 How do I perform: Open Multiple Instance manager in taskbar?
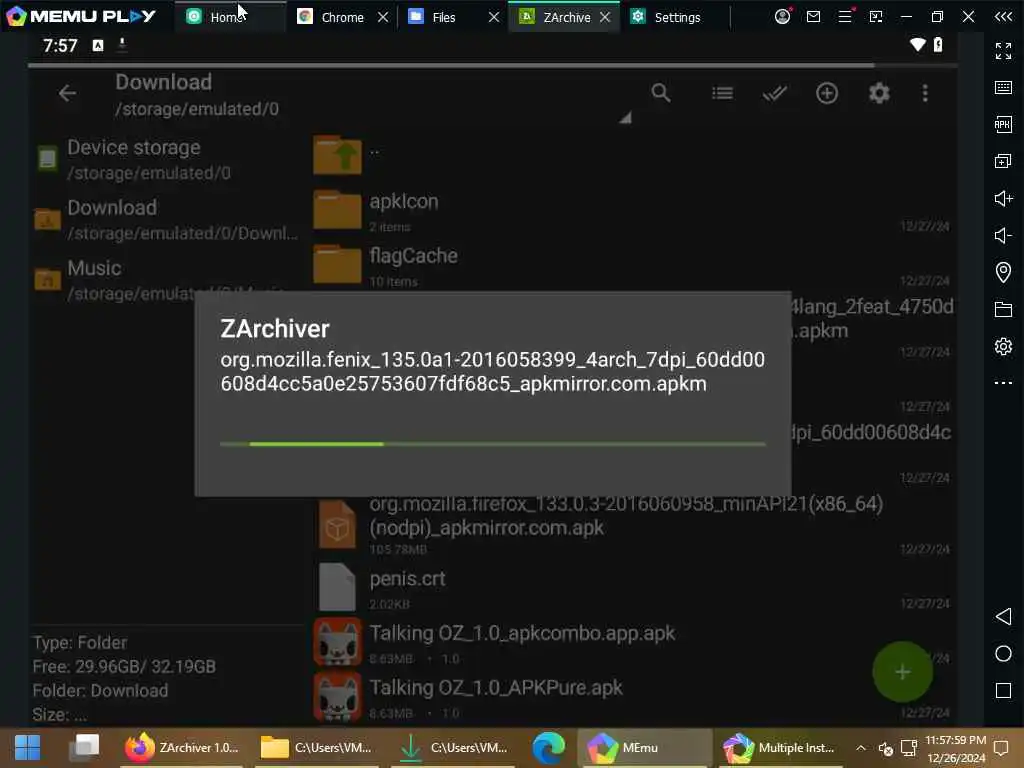(781, 748)
